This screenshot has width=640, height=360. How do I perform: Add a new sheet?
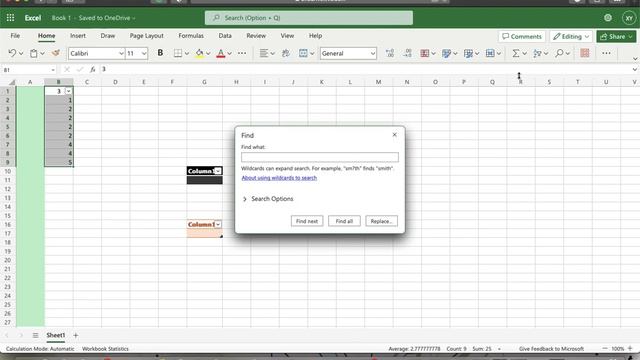[x=76, y=335]
